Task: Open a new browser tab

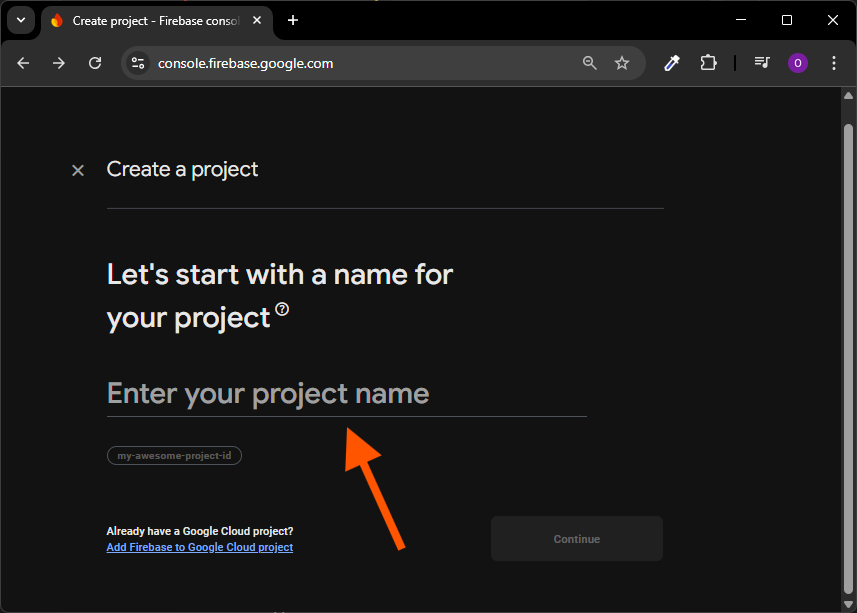Action: pos(293,21)
